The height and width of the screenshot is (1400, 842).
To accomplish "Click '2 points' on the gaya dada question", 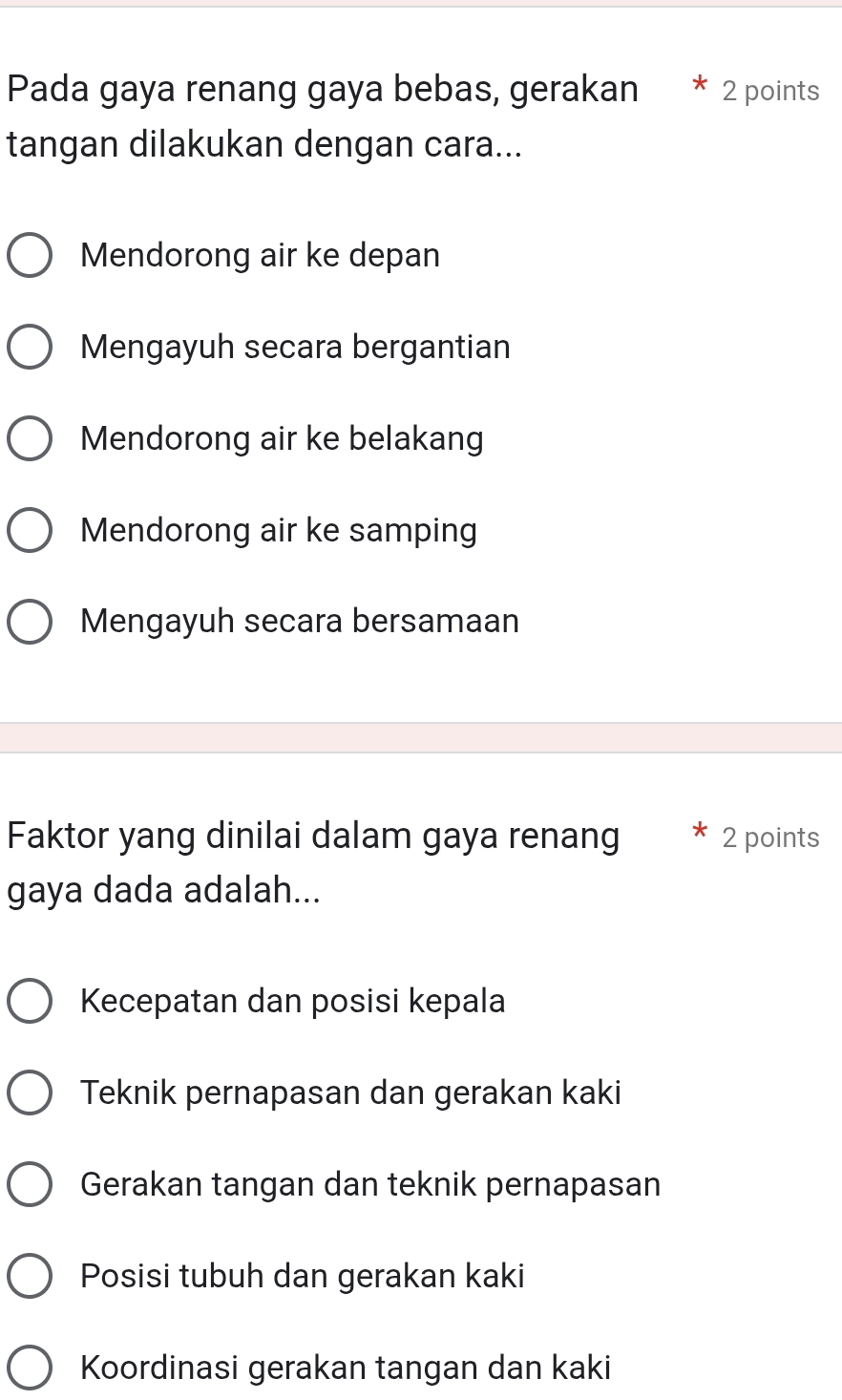I will pos(770,838).
